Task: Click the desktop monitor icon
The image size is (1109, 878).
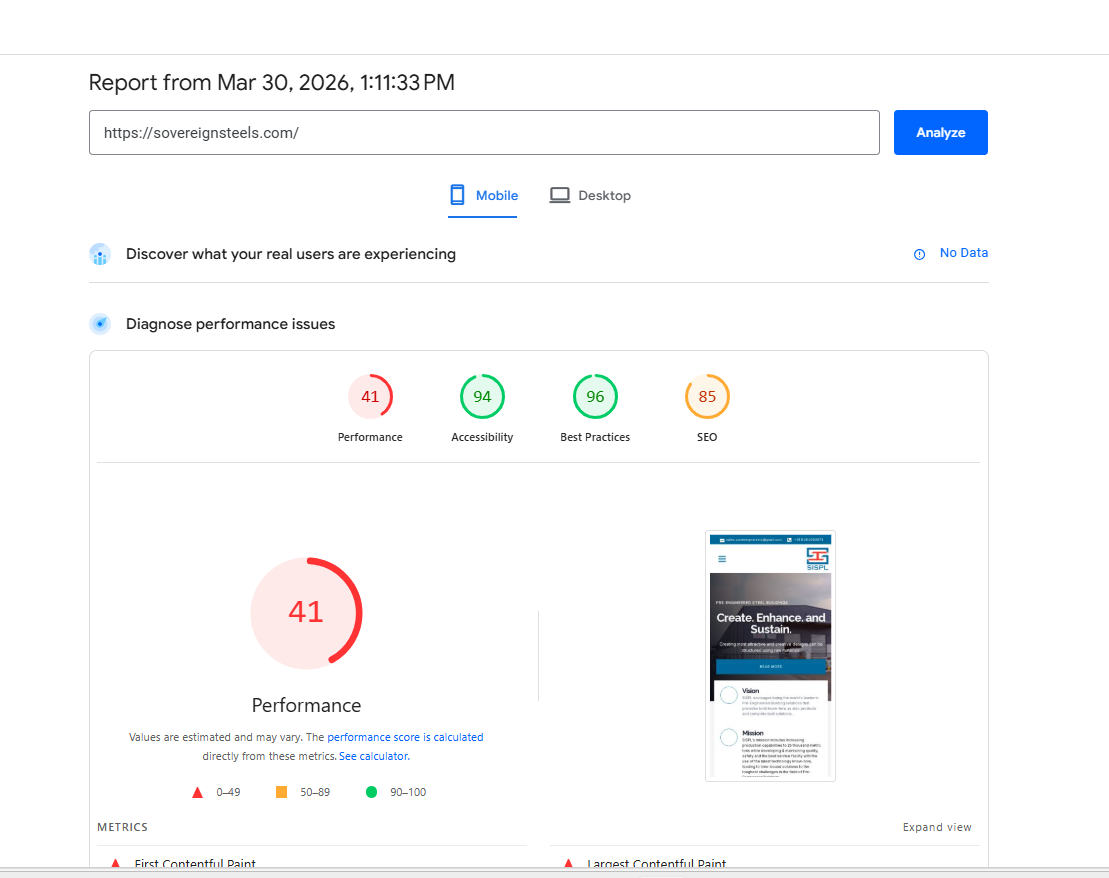Action: [560, 195]
